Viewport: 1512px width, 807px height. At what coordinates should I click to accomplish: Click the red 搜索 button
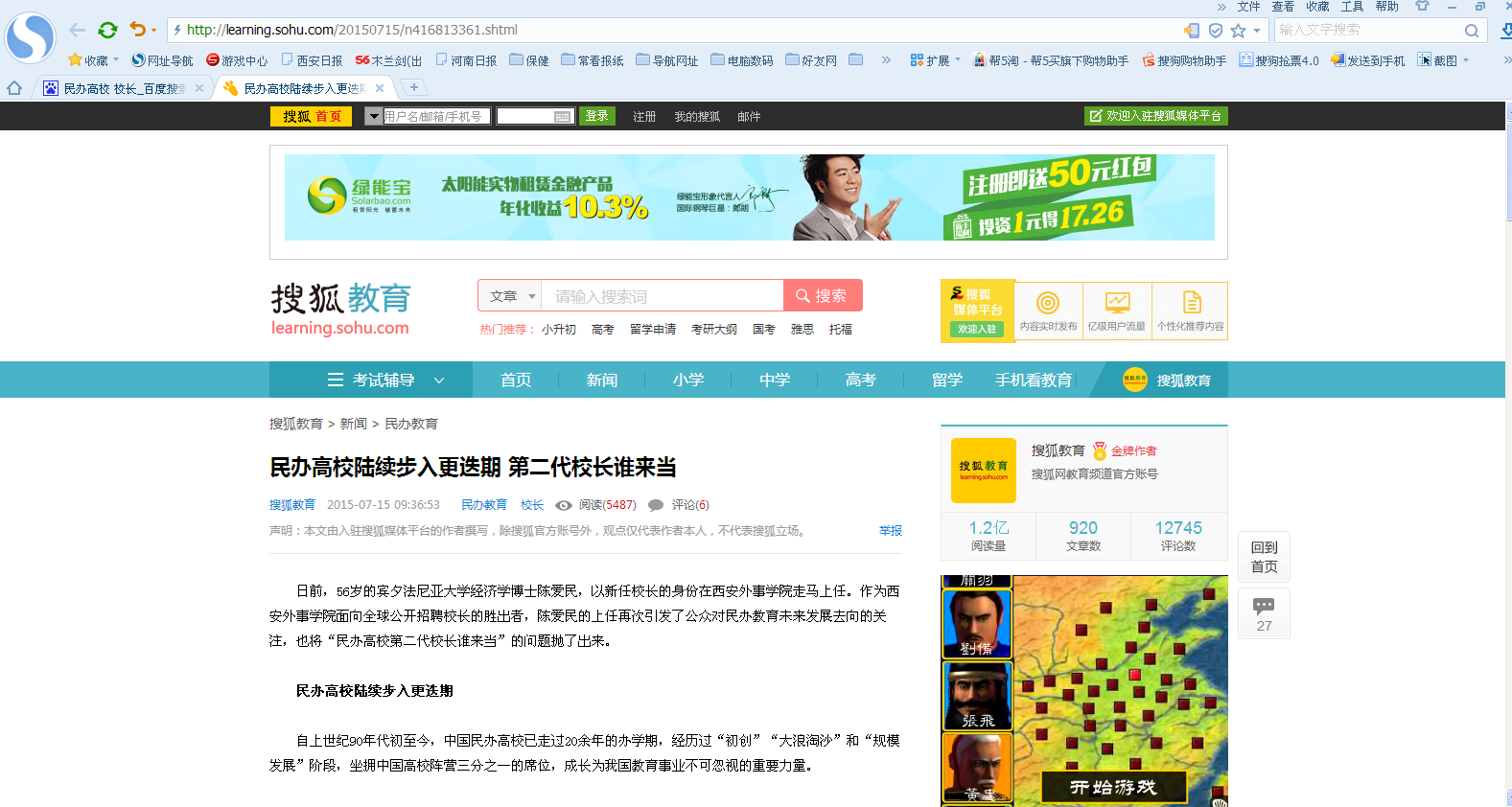pyautogui.click(x=823, y=295)
